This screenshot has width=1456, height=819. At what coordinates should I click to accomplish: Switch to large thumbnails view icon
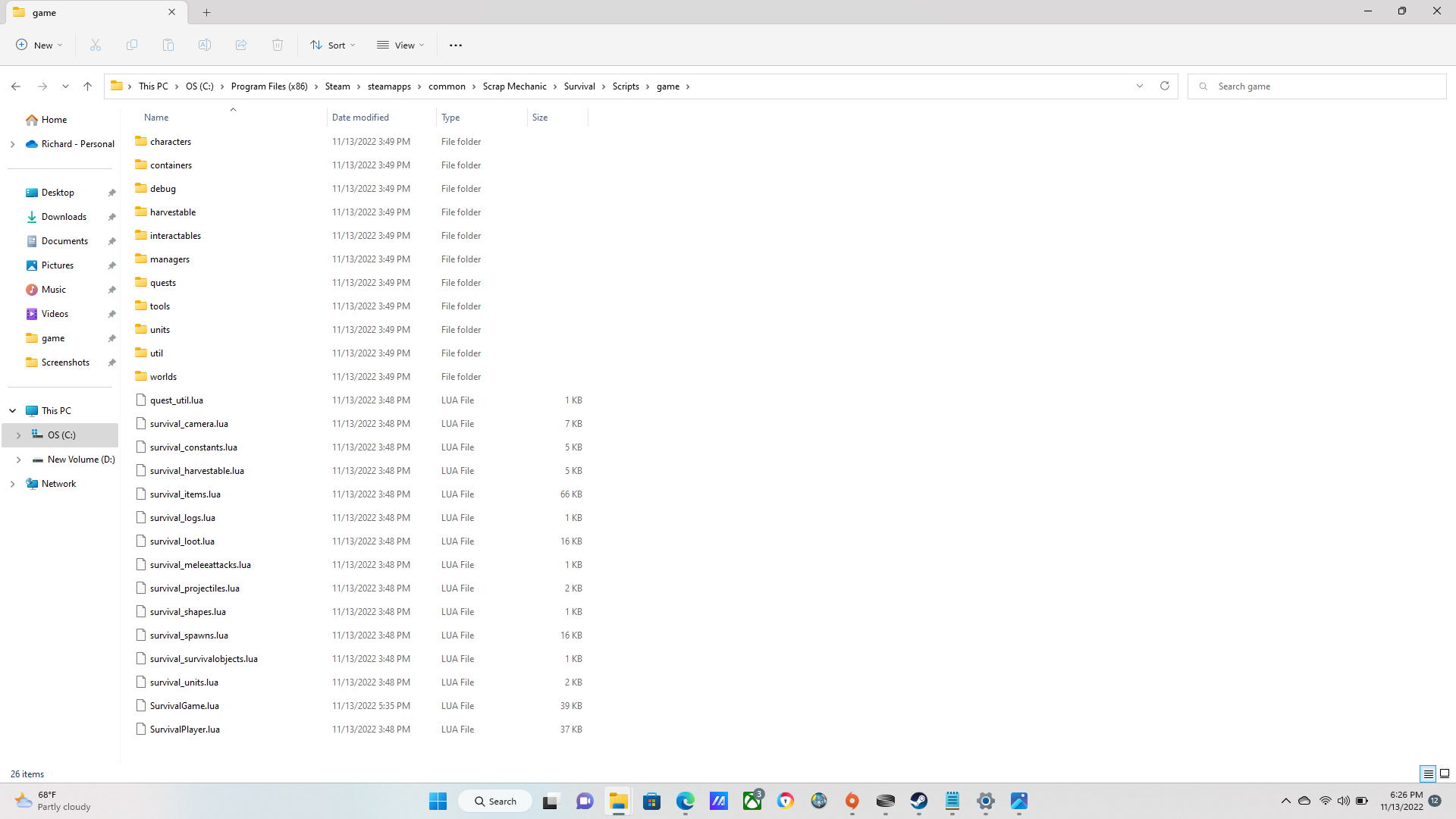click(x=1445, y=774)
